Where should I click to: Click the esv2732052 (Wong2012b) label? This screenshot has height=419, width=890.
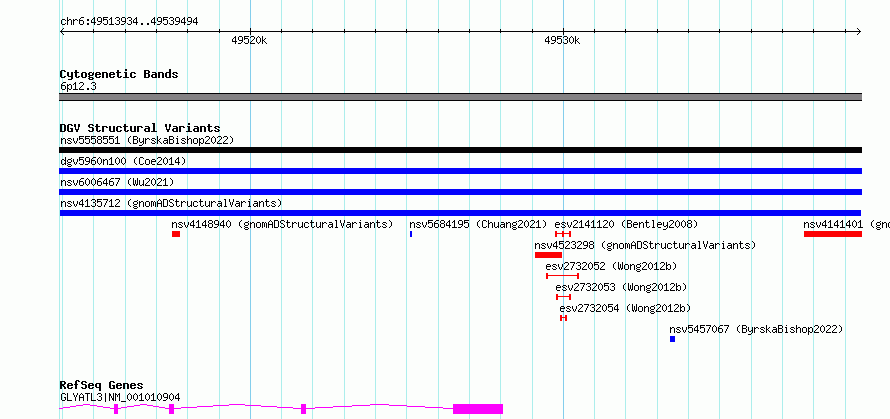click(611, 266)
